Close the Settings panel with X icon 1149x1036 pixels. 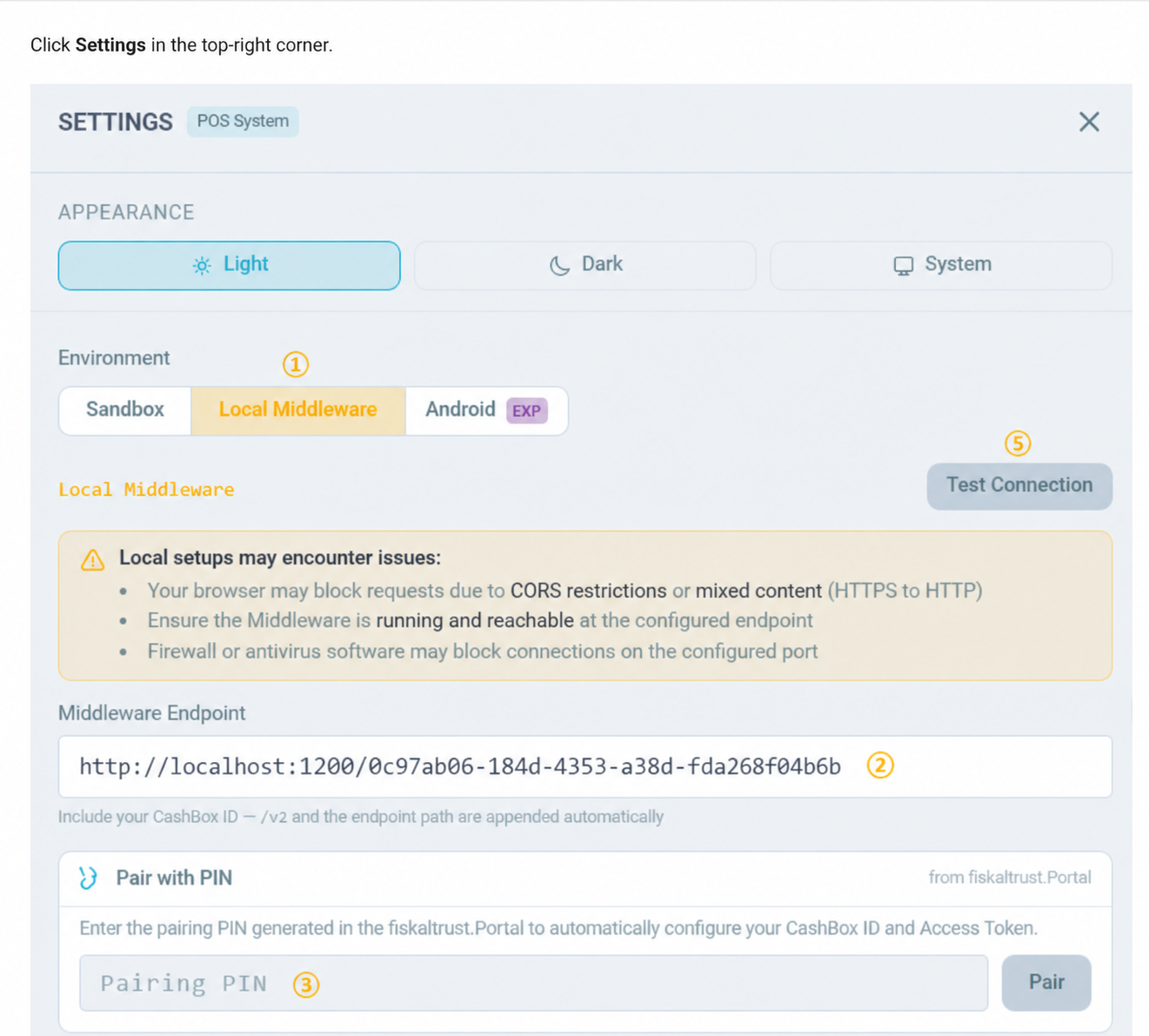click(1089, 122)
